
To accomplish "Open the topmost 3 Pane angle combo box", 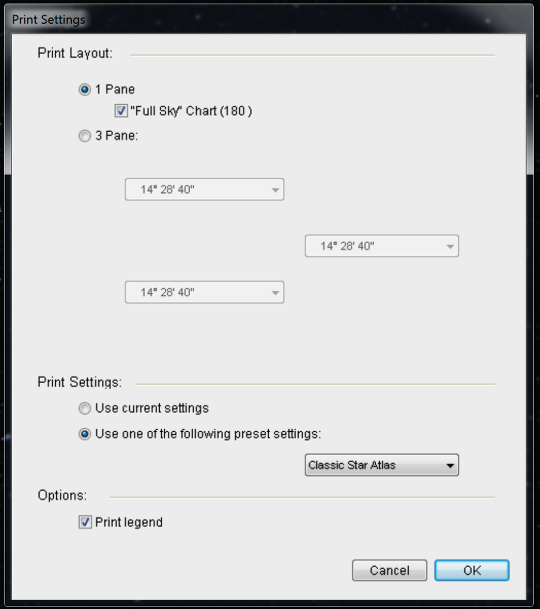I will (x=204, y=190).
